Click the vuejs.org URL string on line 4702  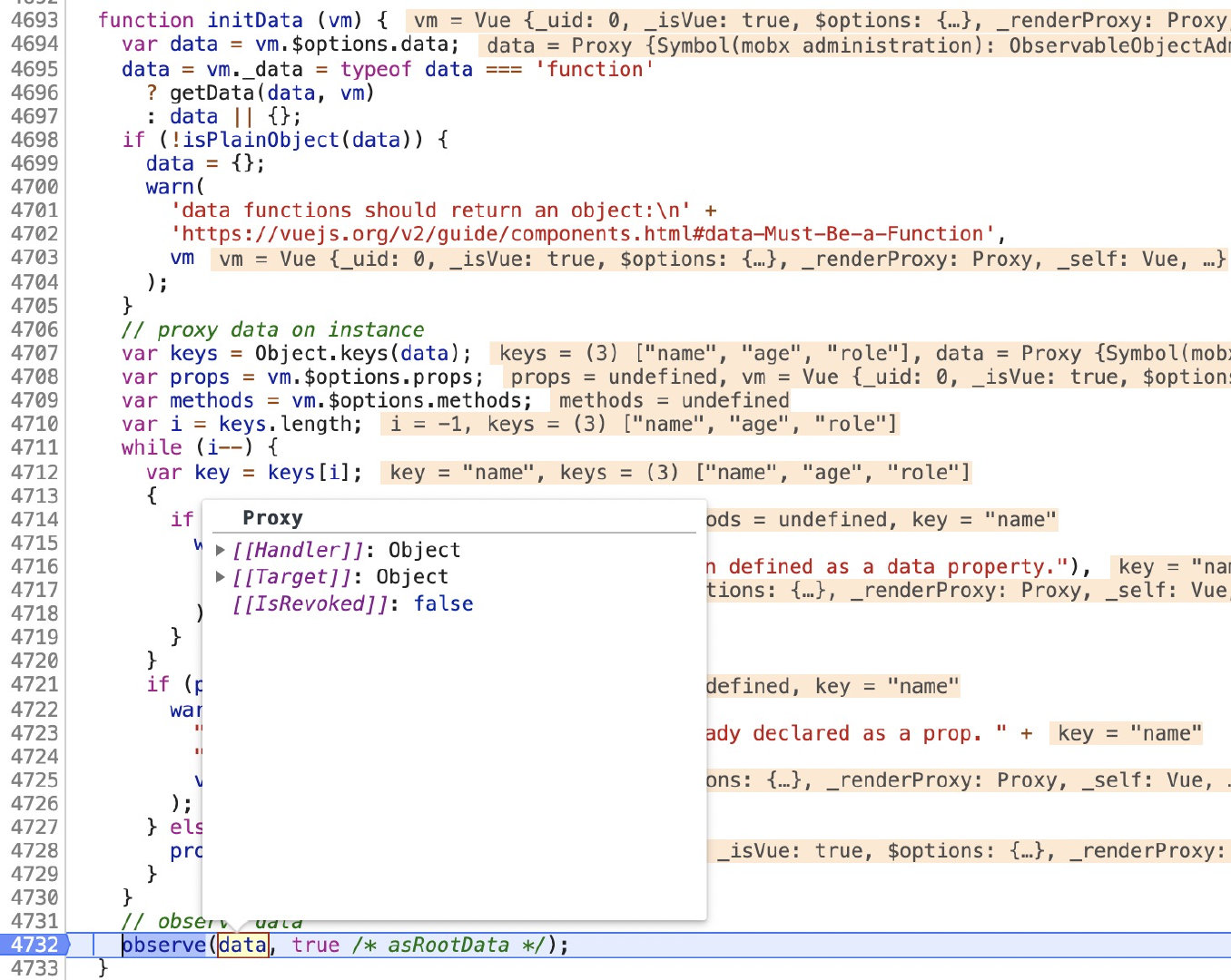pyautogui.click(x=583, y=234)
